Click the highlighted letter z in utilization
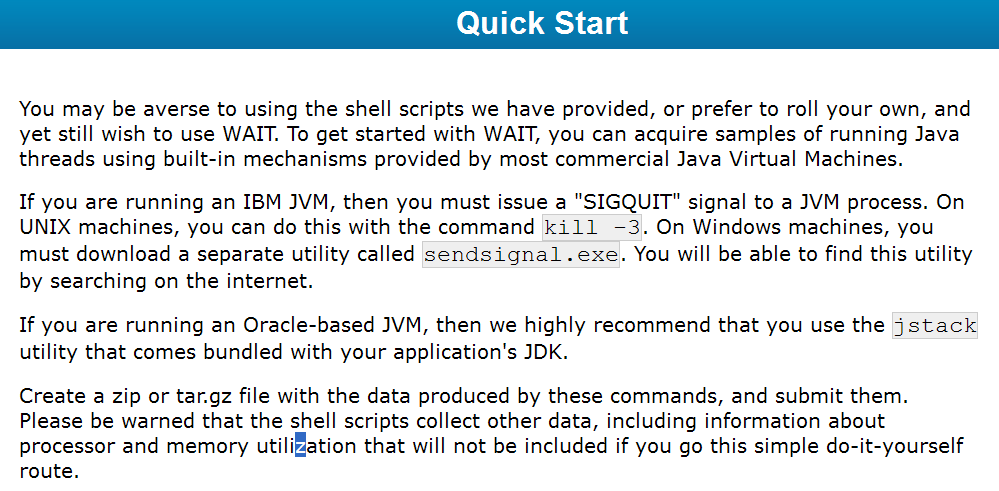 click(x=300, y=446)
